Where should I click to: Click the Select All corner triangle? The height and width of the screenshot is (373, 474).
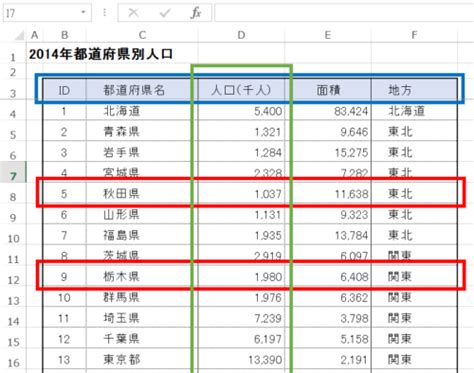20,35
